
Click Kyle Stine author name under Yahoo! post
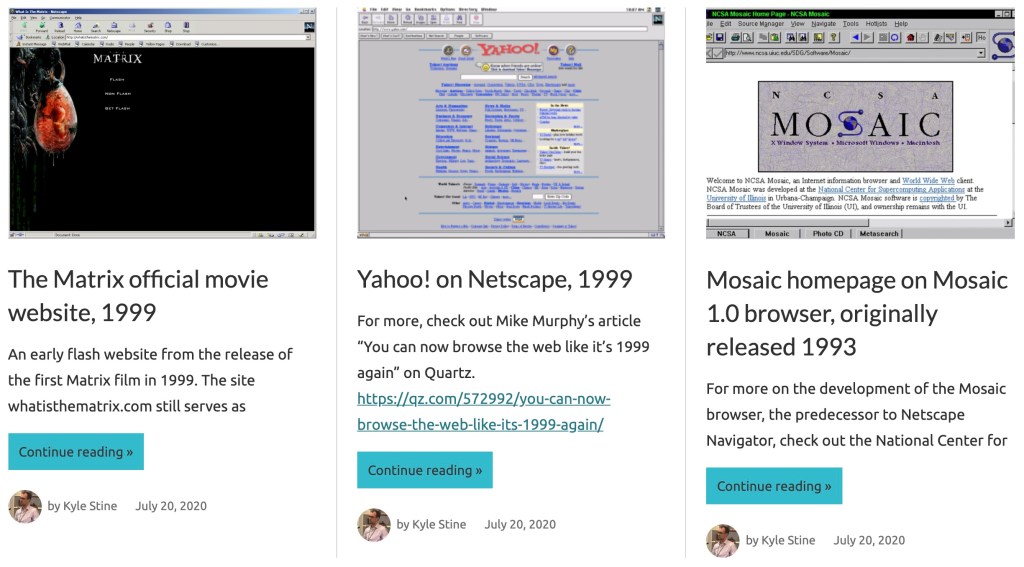(x=439, y=524)
